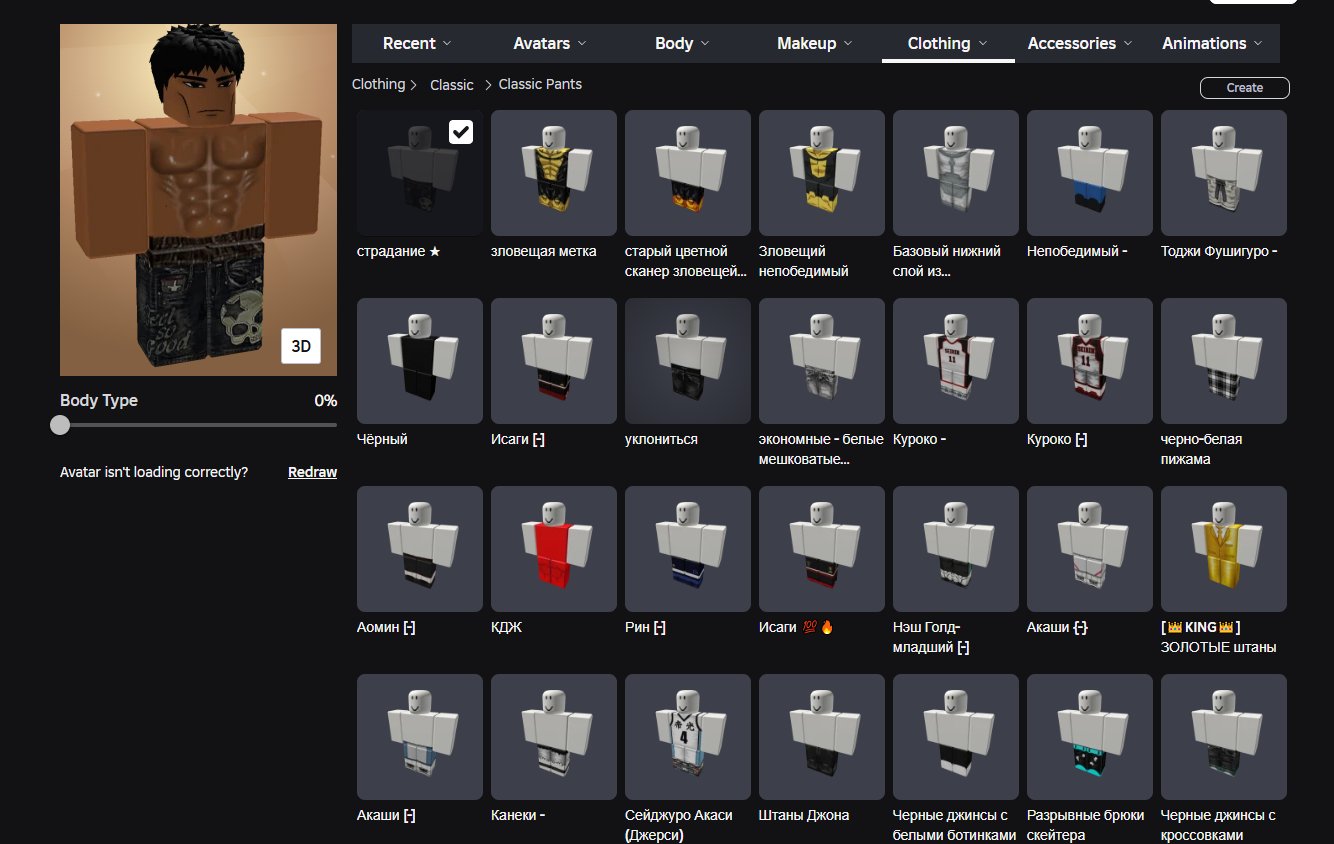The width and height of the screenshot is (1334, 844).
Task: Select the 'зловещая метка' pants thumbnail
Action: (554, 173)
